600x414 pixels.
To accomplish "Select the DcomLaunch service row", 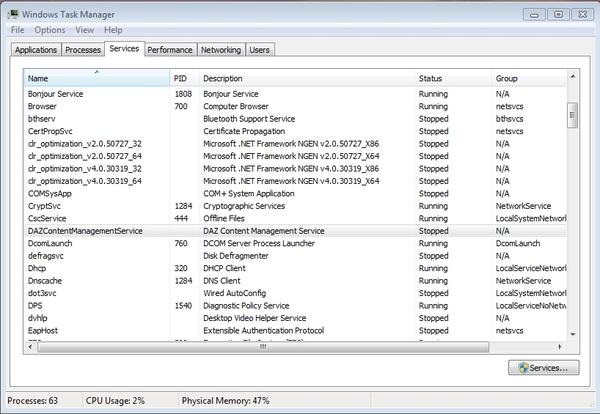I will (x=295, y=243).
